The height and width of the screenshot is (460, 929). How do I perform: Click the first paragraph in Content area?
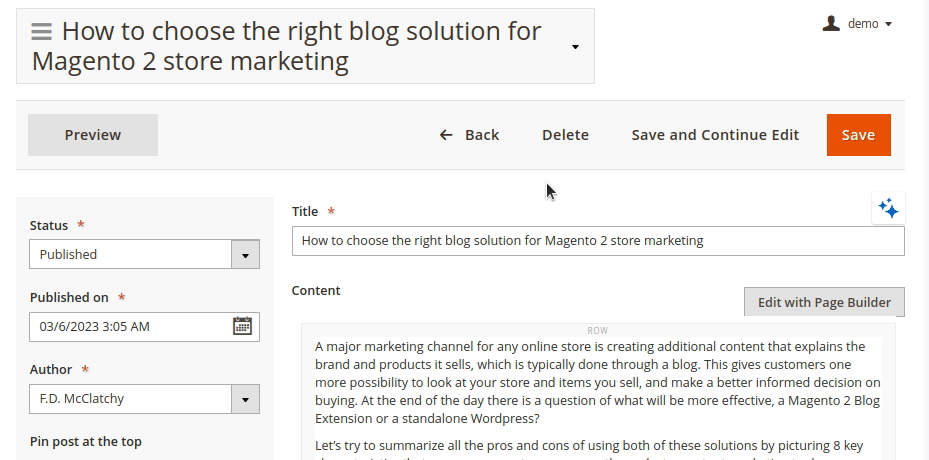pos(597,382)
